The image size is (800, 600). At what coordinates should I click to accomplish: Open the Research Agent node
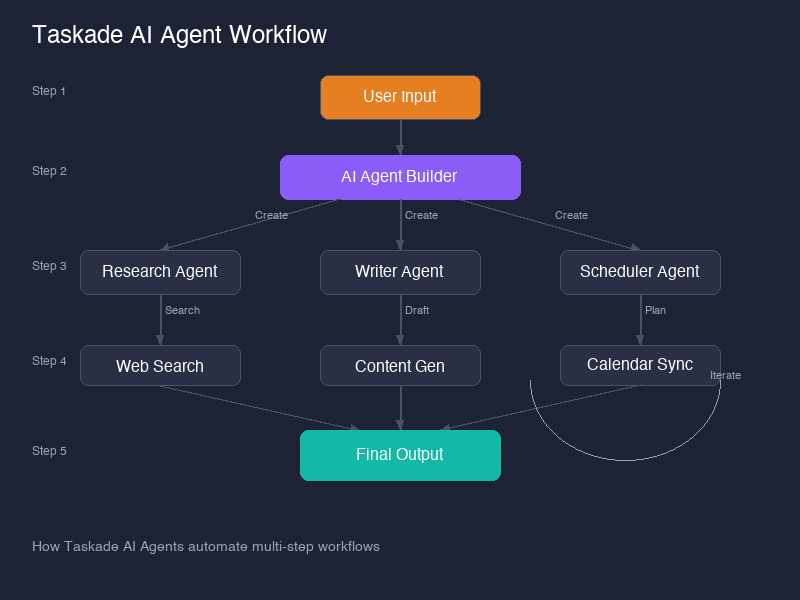pyautogui.click(x=160, y=271)
